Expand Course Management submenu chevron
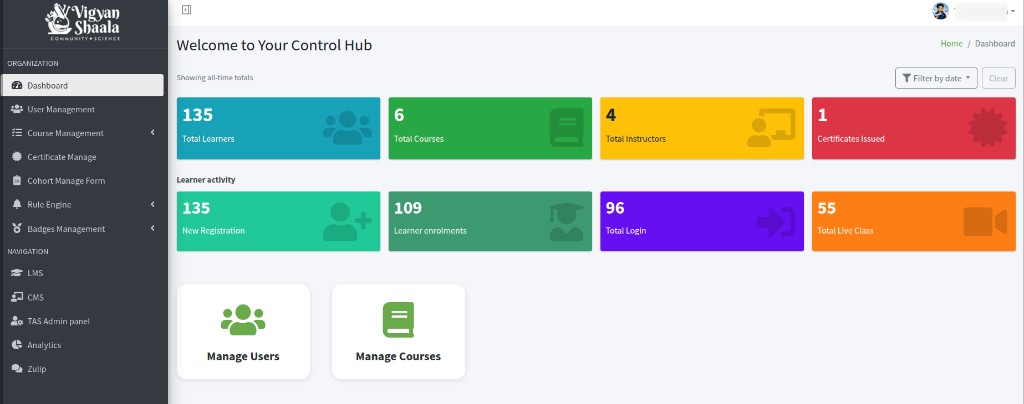 click(x=152, y=133)
